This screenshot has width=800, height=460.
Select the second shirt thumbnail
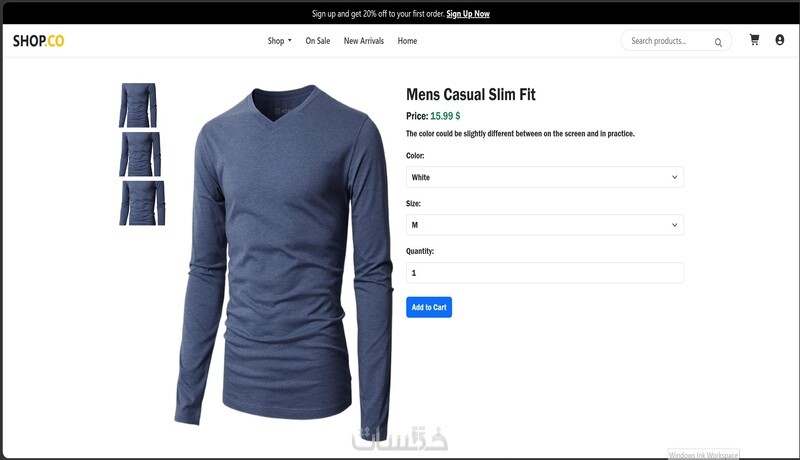pyautogui.click(x=140, y=154)
